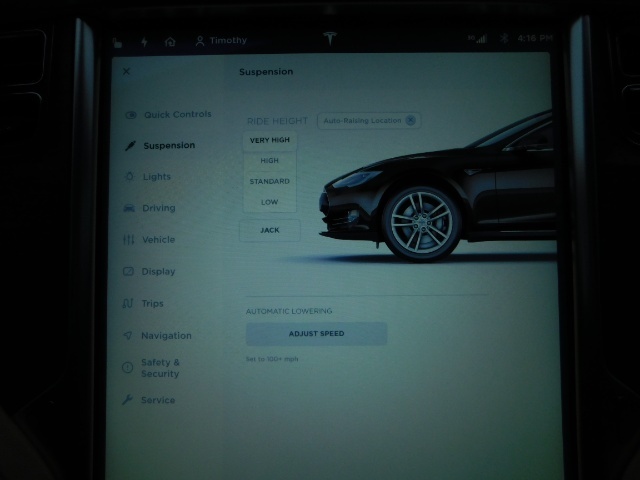Remove the Auto-Raising Location tag
The height and width of the screenshot is (480, 640).
tap(410, 120)
